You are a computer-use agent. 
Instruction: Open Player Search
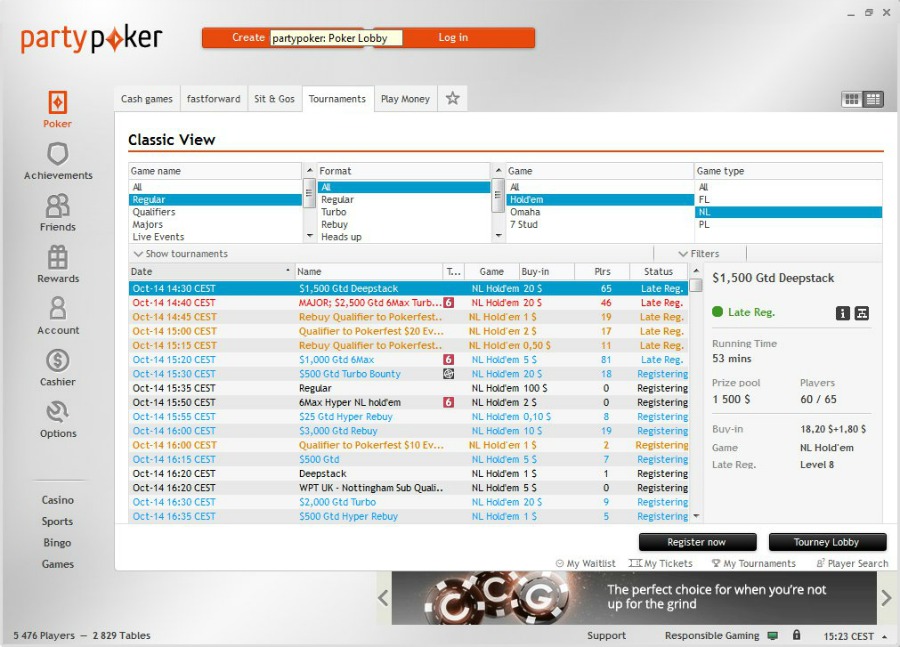(852, 564)
